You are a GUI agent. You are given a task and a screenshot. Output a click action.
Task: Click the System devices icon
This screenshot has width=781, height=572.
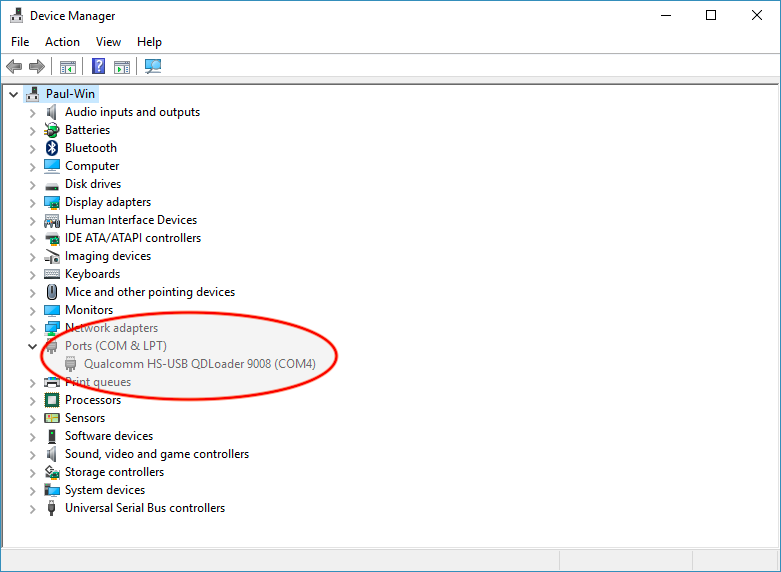52,490
